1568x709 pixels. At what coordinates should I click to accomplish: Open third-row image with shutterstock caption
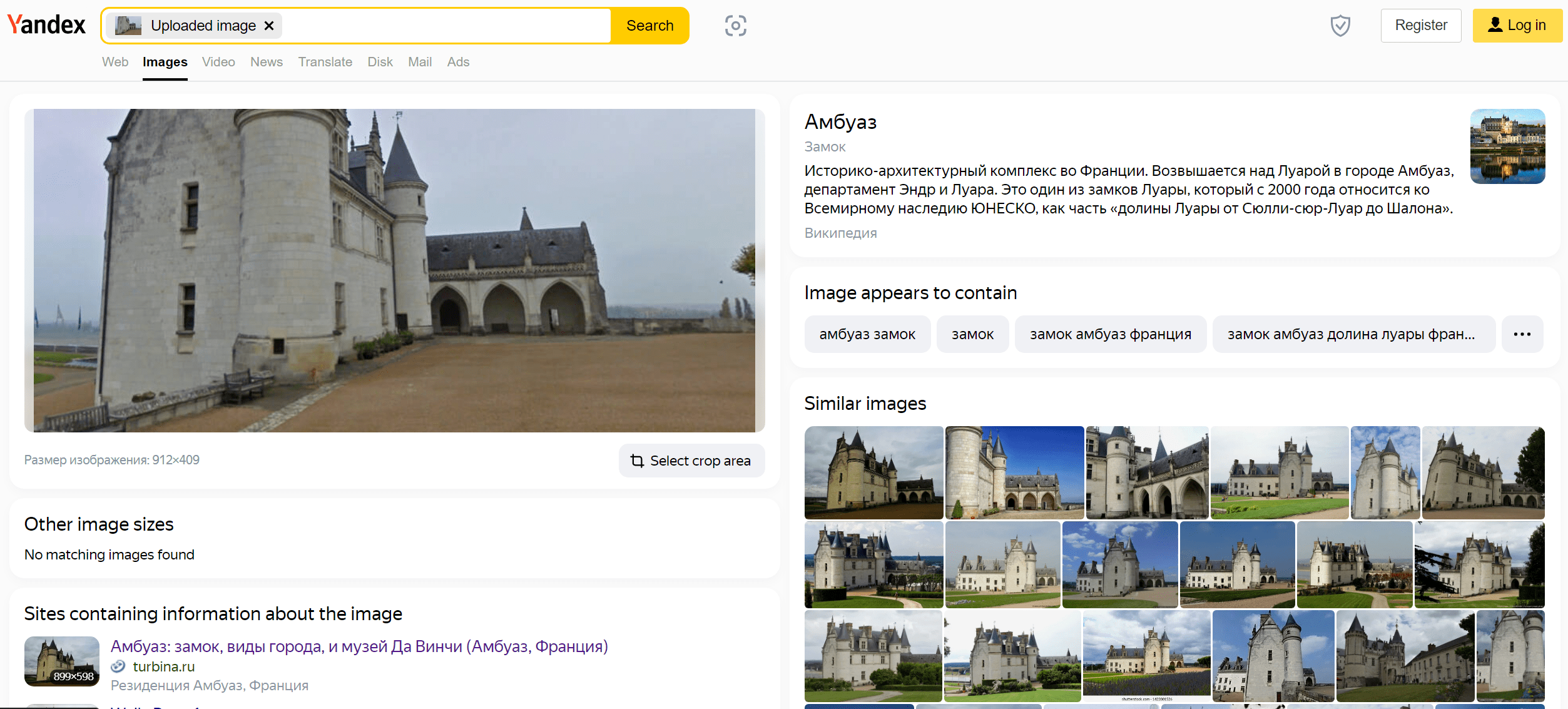coord(1146,656)
